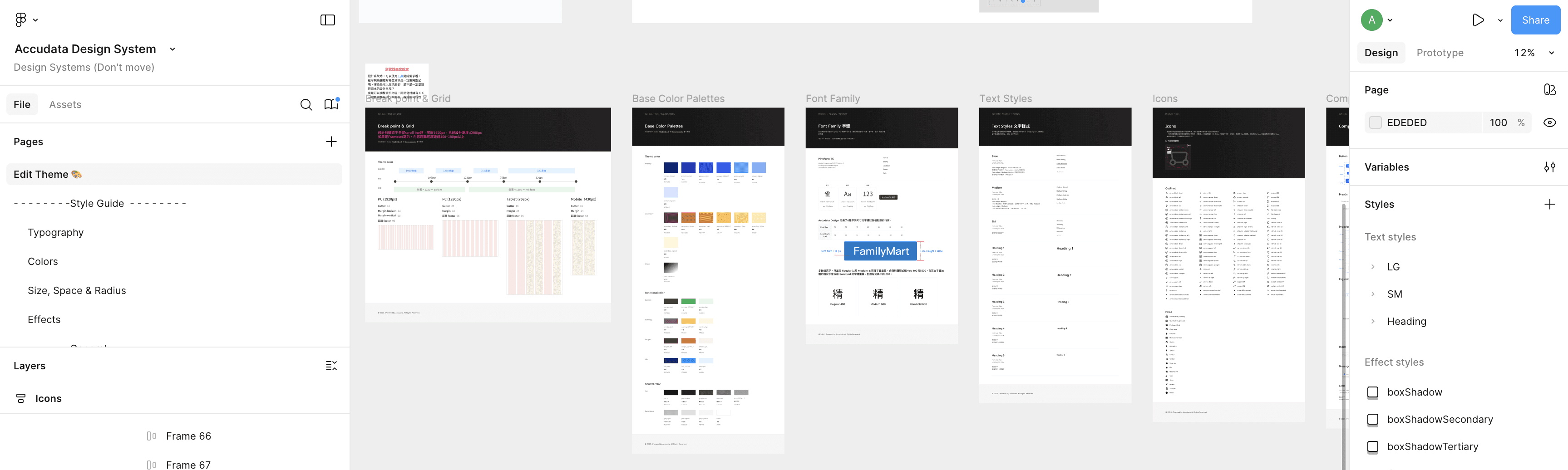This screenshot has height=470, width=1568.
Task: Expand the Heading text styles group
Action: pyautogui.click(x=1373, y=322)
